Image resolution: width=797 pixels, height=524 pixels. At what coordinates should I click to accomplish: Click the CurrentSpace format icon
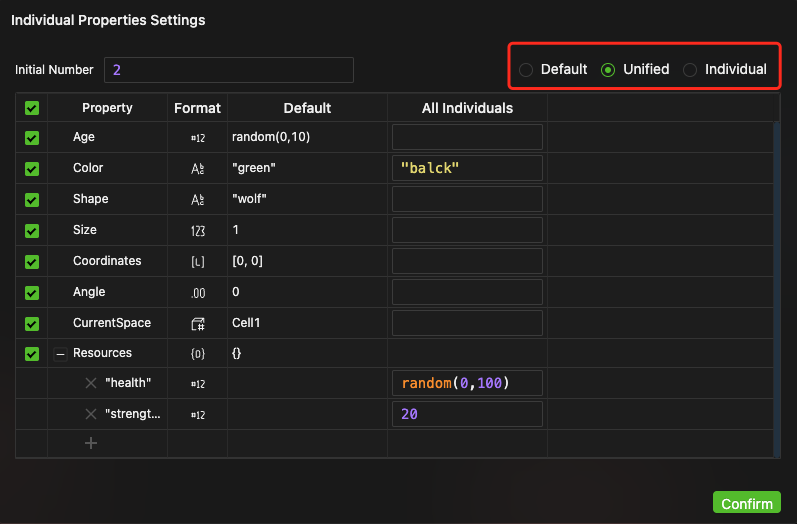coord(197,323)
